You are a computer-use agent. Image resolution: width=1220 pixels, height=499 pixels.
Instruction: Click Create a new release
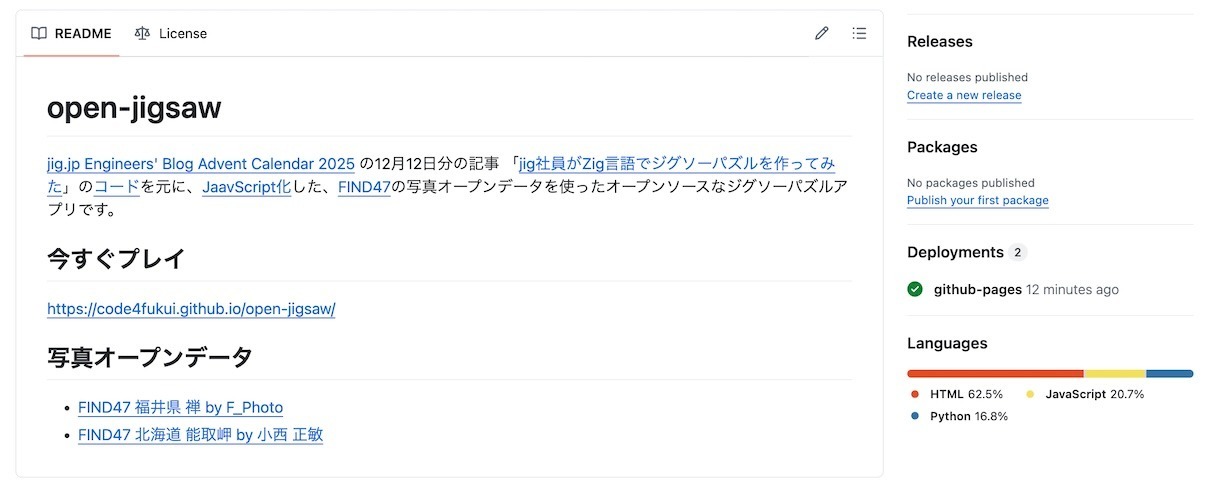(x=964, y=95)
